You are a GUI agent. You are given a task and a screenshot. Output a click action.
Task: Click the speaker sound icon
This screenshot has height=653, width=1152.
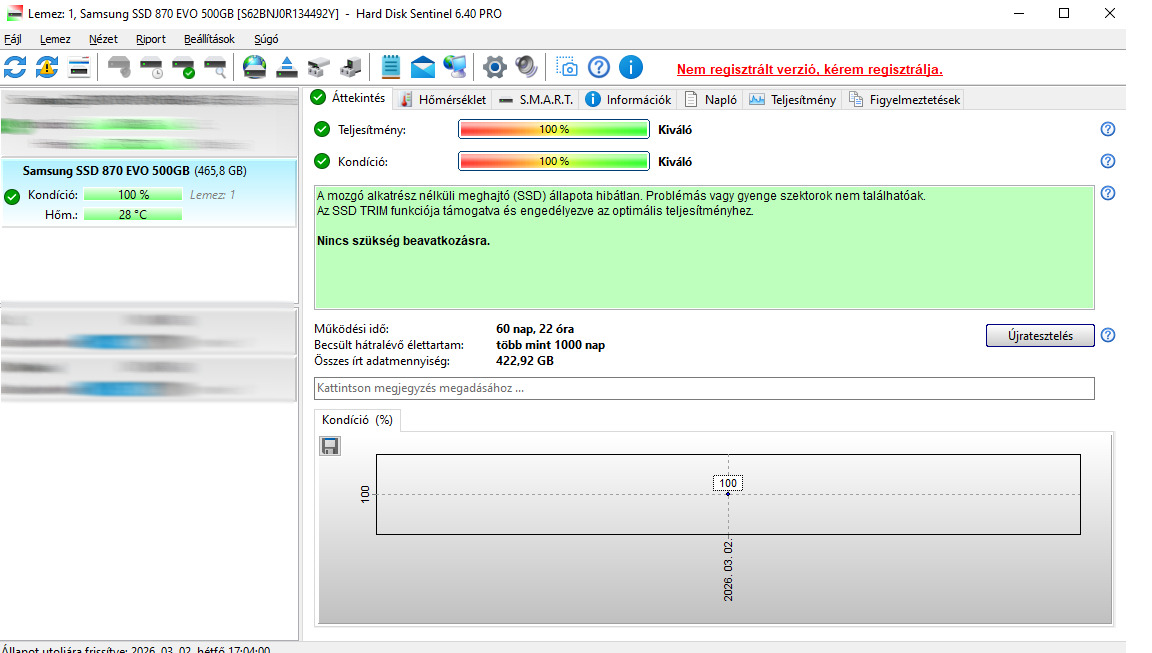pos(527,68)
